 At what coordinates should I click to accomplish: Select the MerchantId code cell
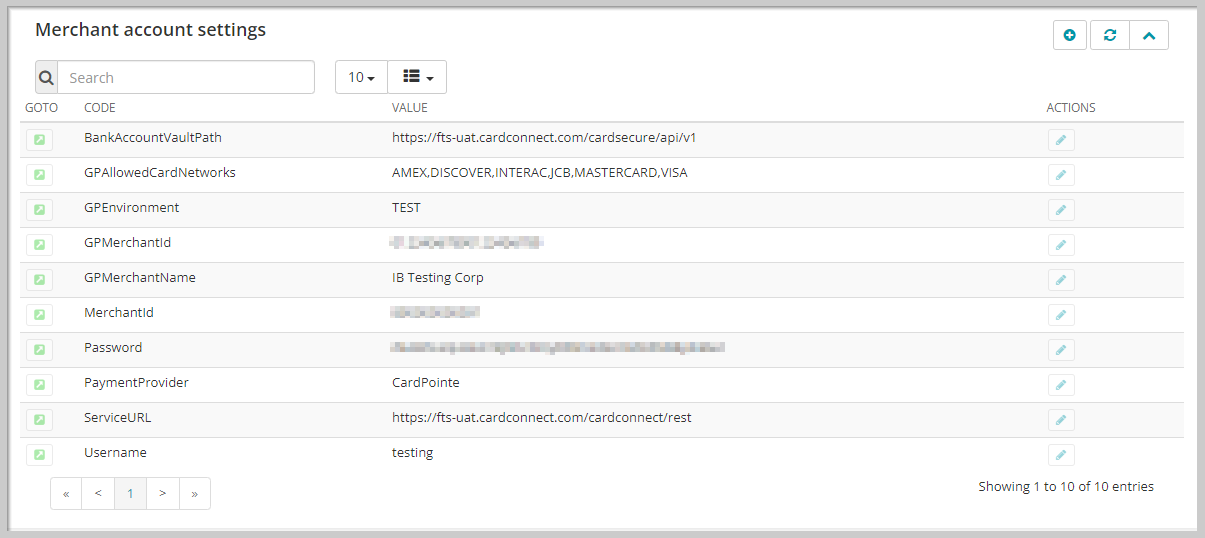click(119, 312)
